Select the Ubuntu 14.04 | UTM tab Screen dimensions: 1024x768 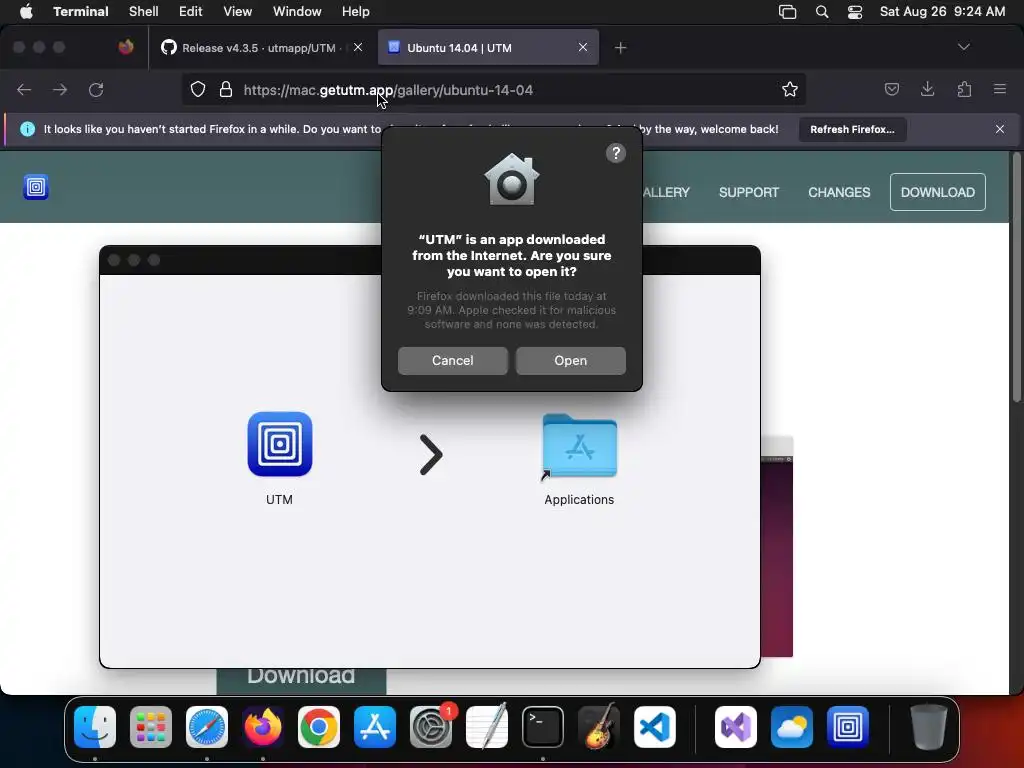click(x=488, y=48)
